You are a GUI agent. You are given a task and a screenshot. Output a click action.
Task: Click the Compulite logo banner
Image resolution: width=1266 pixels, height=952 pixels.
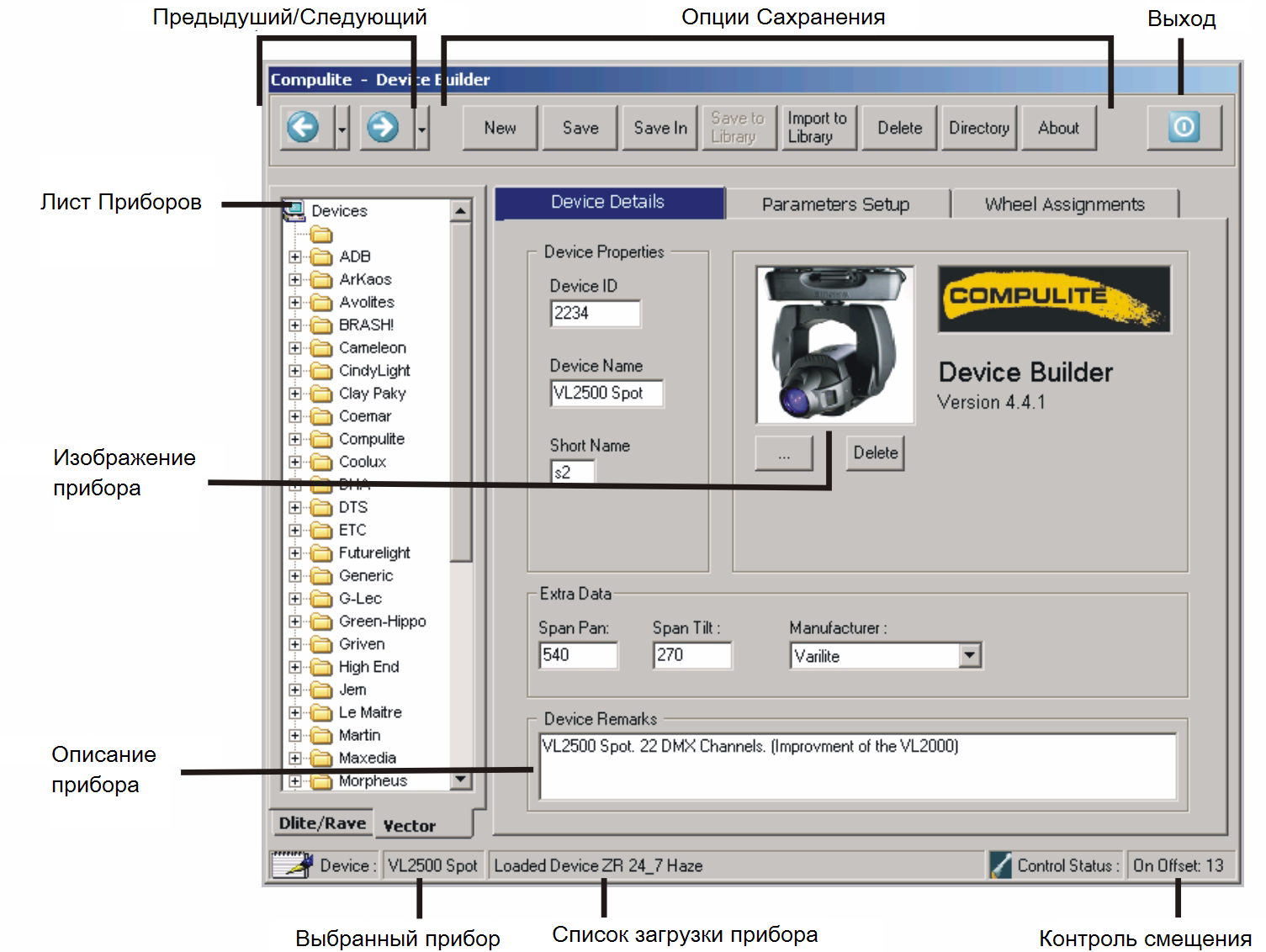pos(1054,299)
